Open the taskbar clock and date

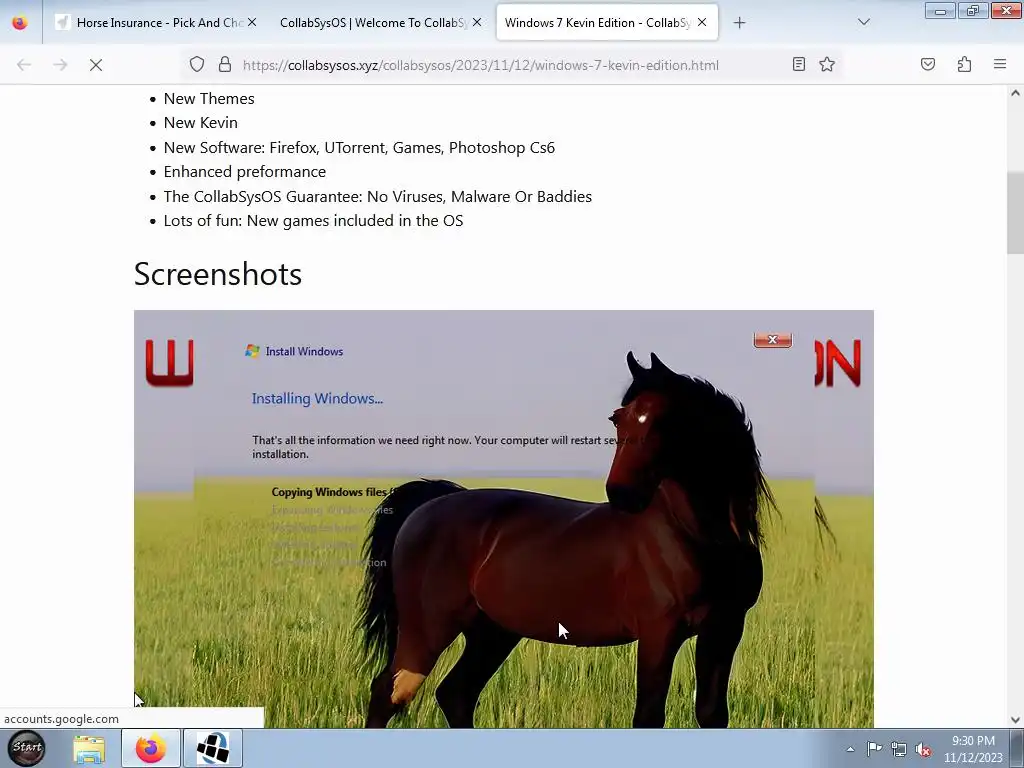[973, 749]
